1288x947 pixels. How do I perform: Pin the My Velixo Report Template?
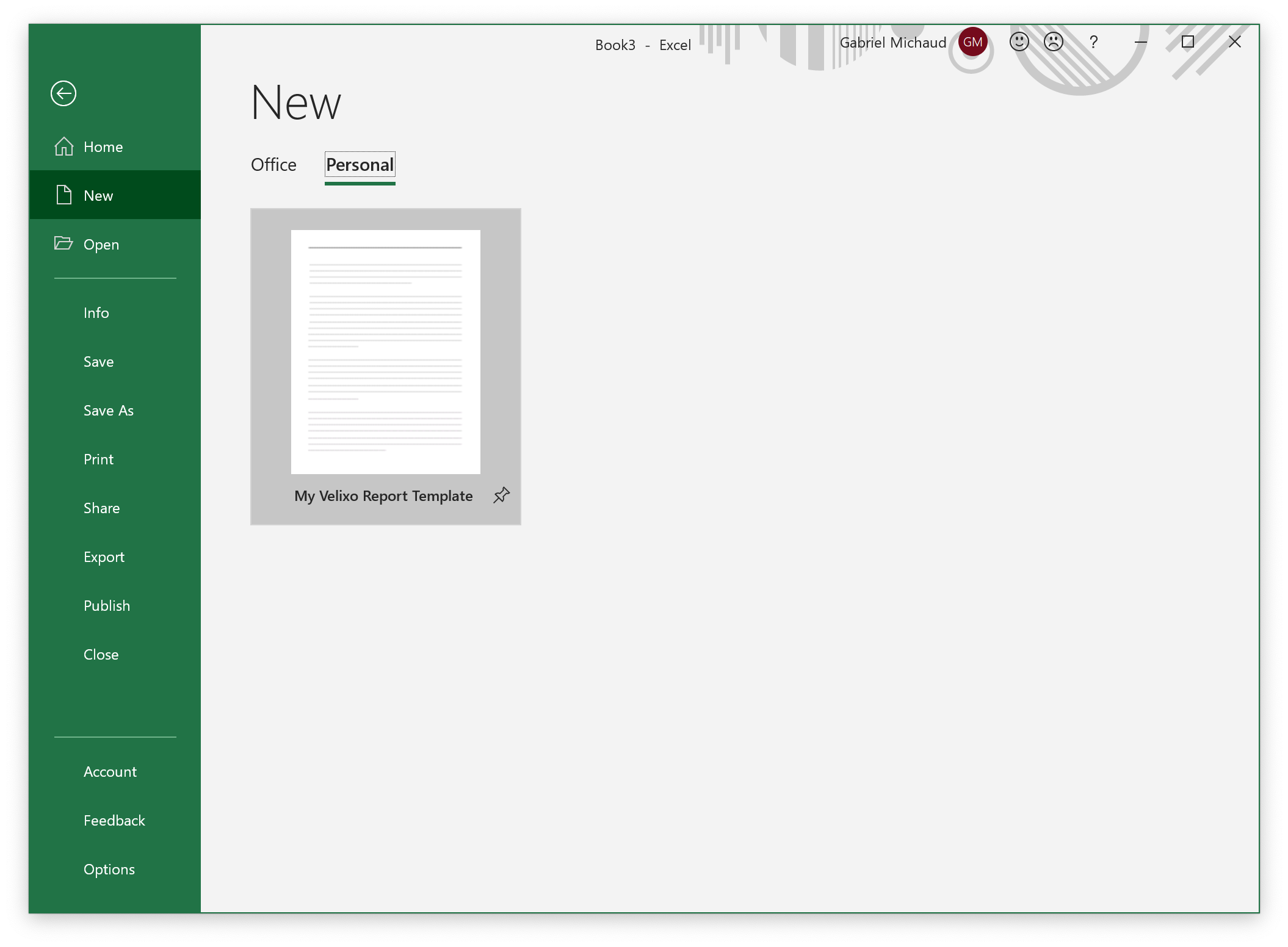click(x=501, y=495)
